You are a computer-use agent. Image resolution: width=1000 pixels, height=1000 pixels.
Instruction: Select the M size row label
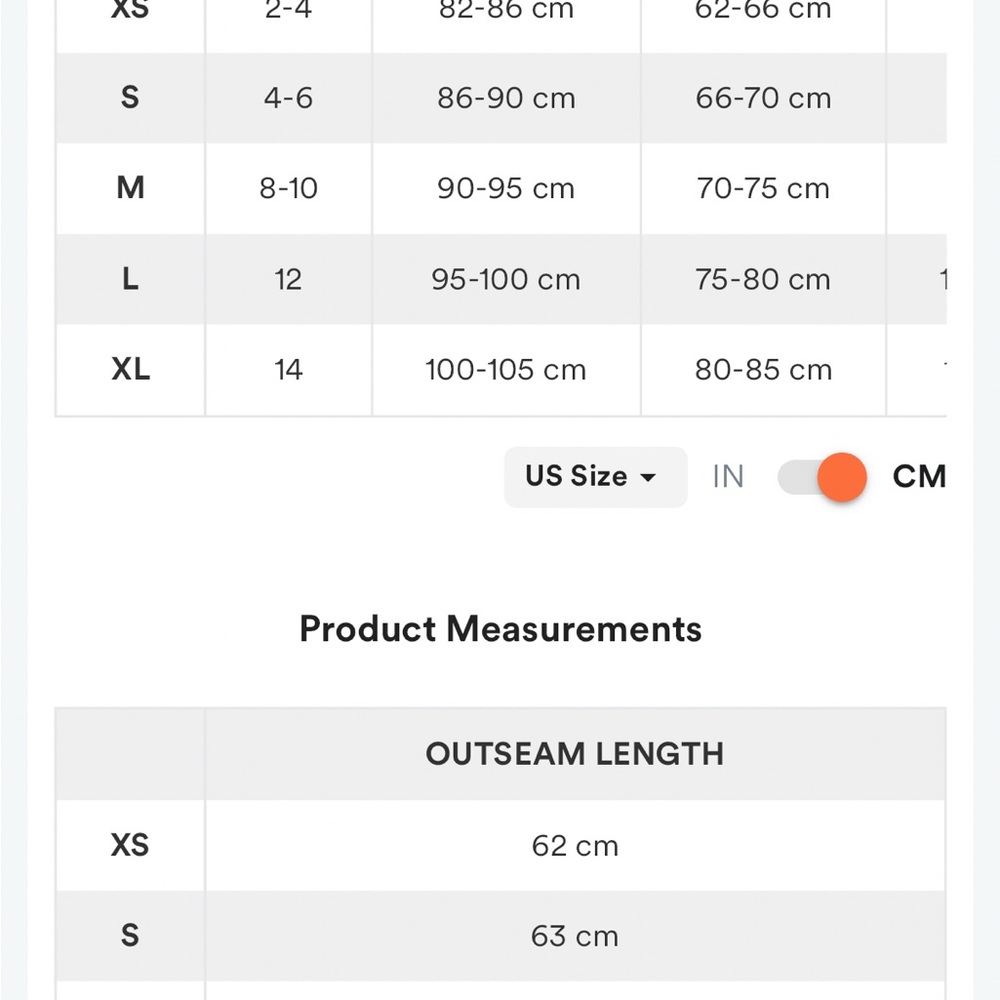(x=130, y=188)
